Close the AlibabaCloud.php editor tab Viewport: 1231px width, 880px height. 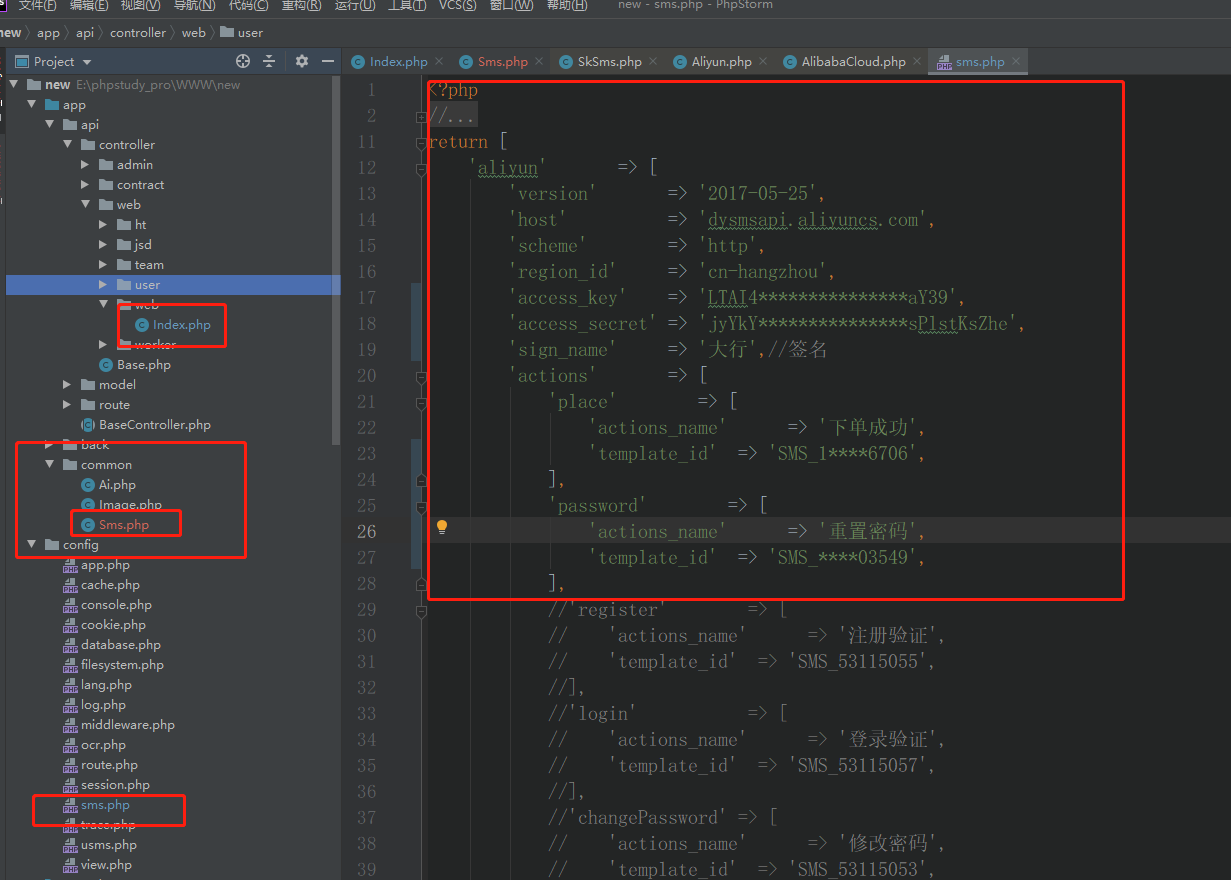tap(917, 61)
